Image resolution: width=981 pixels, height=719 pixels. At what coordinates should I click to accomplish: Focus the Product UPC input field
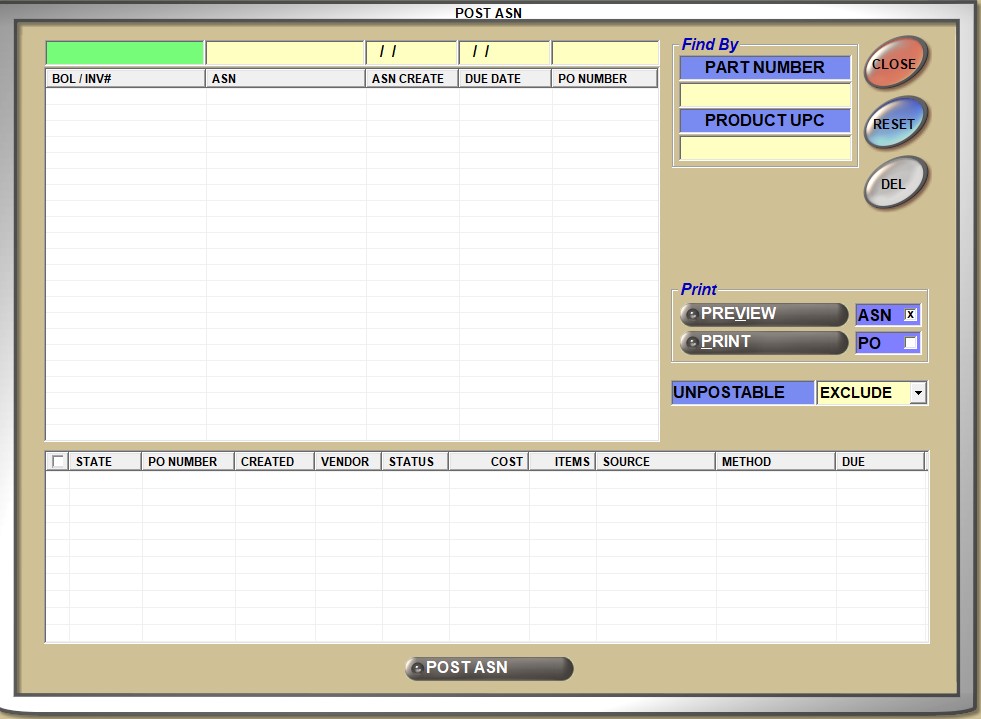764,148
